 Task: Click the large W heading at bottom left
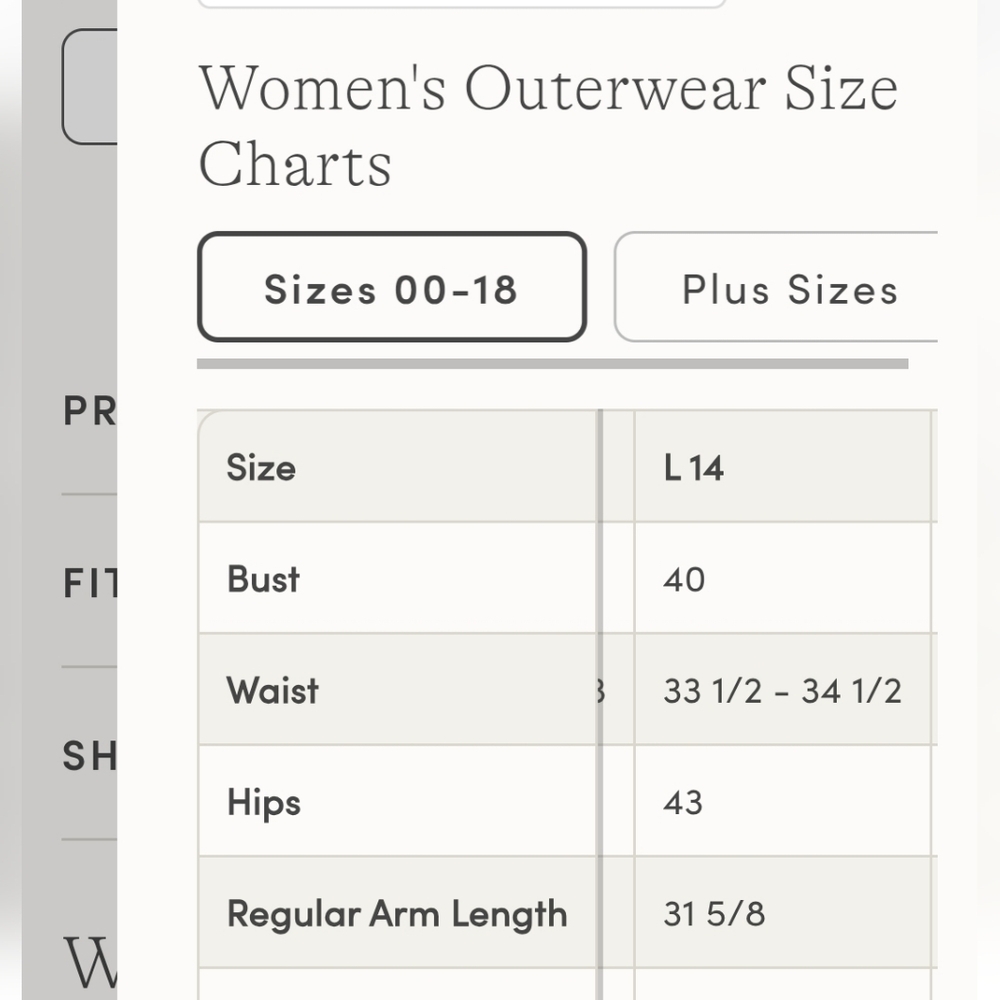90,962
